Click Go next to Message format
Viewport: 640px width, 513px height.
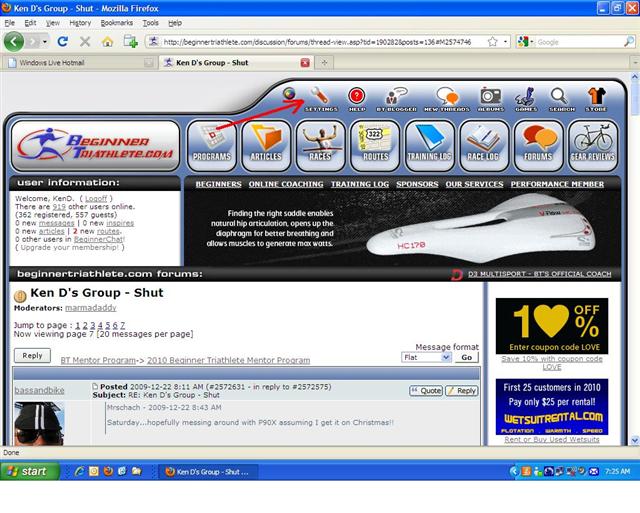tap(467, 358)
